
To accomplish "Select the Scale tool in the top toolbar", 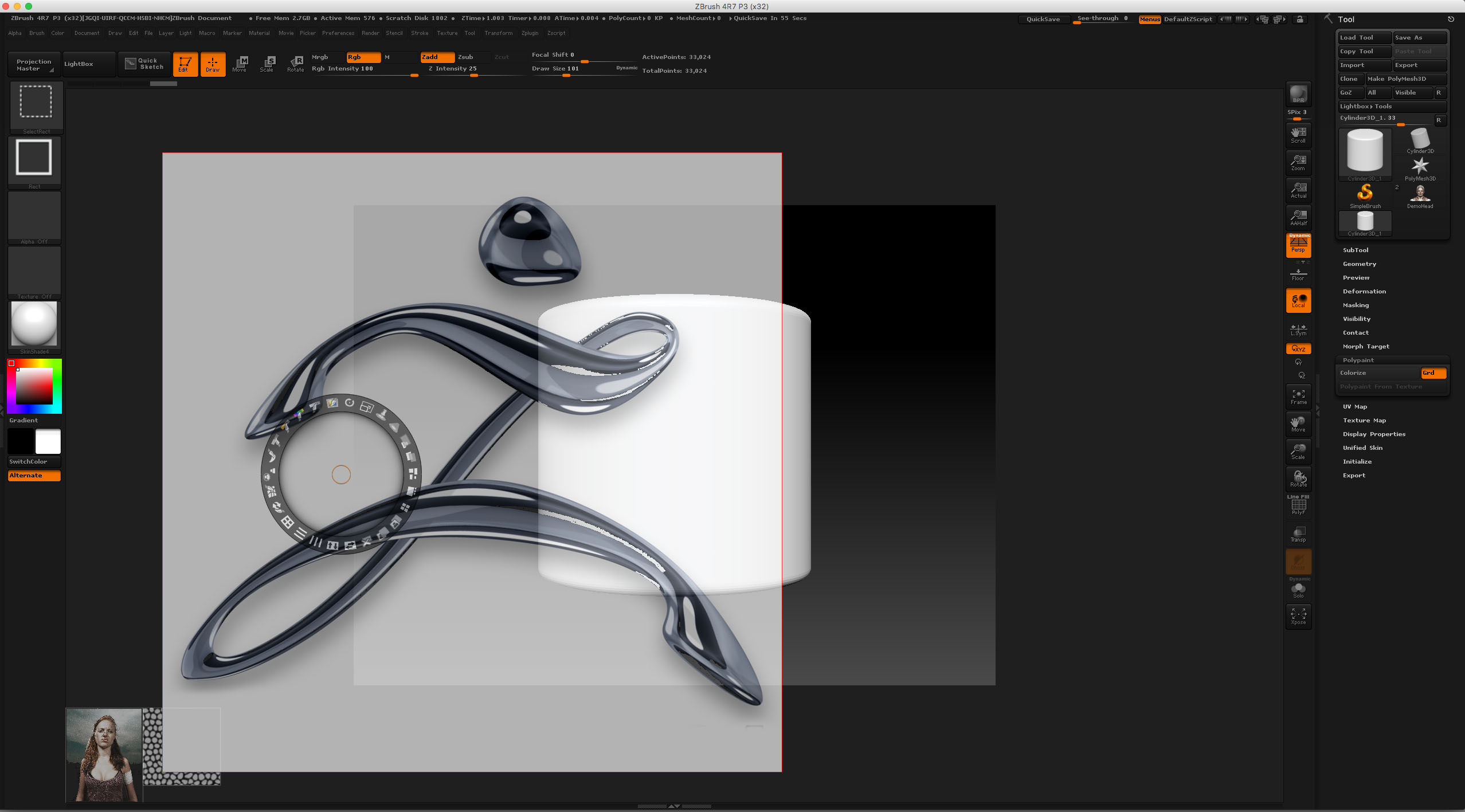I will [267, 64].
